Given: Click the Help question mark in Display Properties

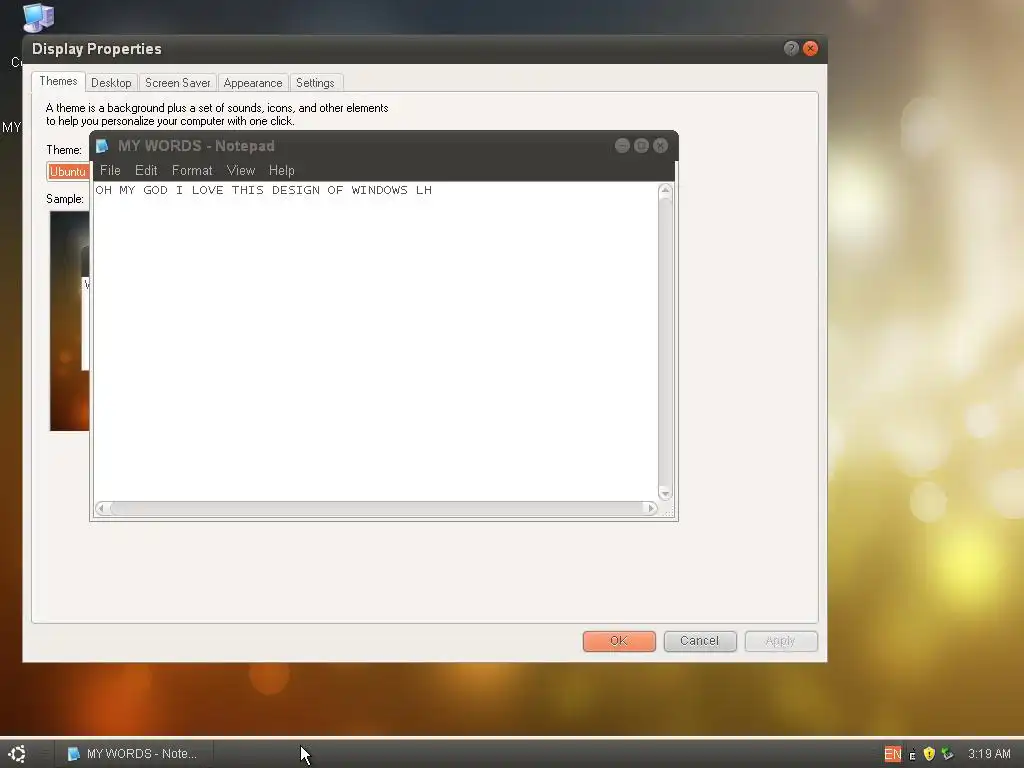Looking at the screenshot, I should tap(791, 48).
